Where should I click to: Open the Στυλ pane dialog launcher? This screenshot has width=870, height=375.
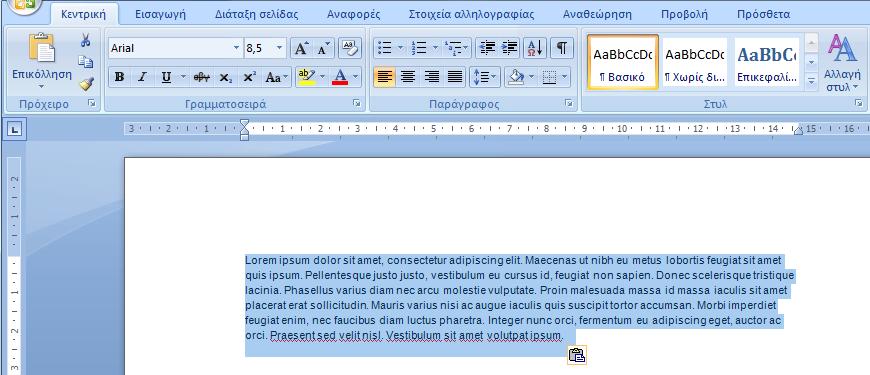pyautogui.click(x=858, y=103)
